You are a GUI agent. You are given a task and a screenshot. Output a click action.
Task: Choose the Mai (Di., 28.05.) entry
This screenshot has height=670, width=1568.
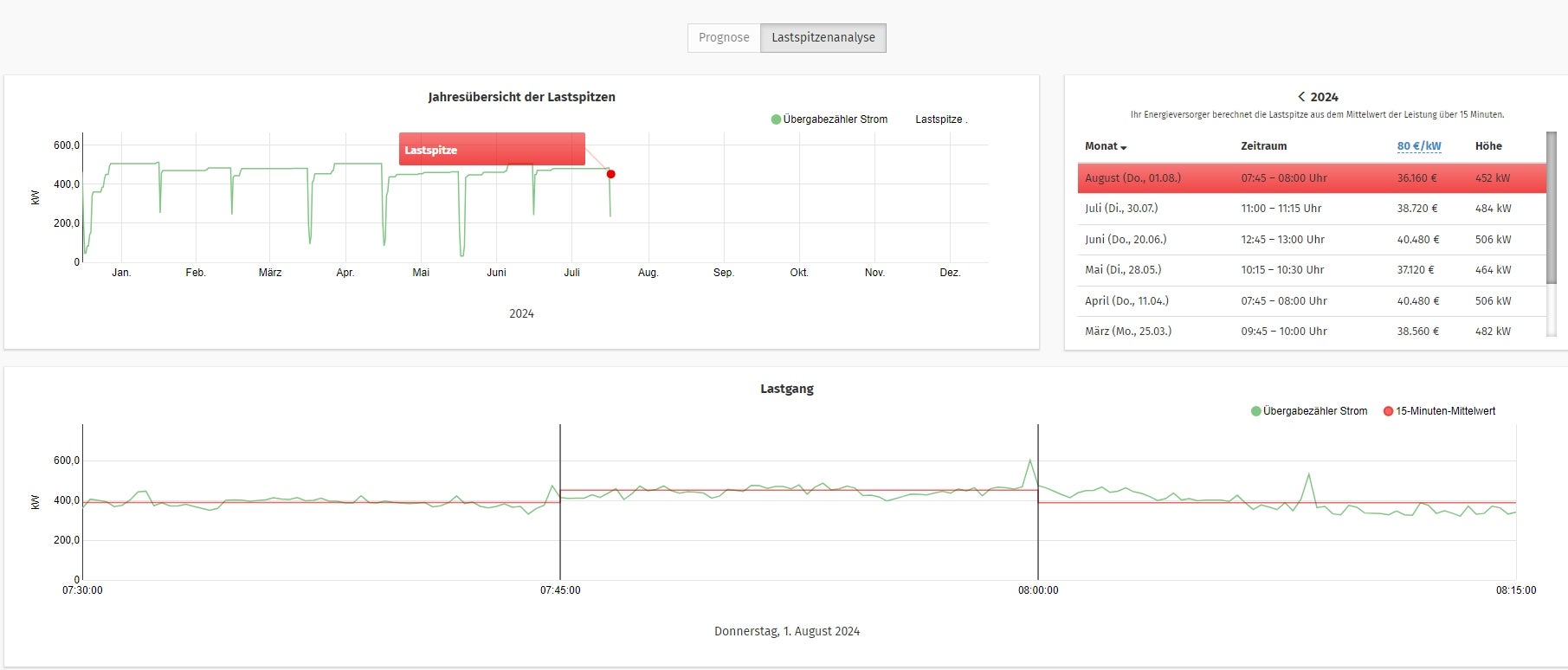[x=1311, y=270]
